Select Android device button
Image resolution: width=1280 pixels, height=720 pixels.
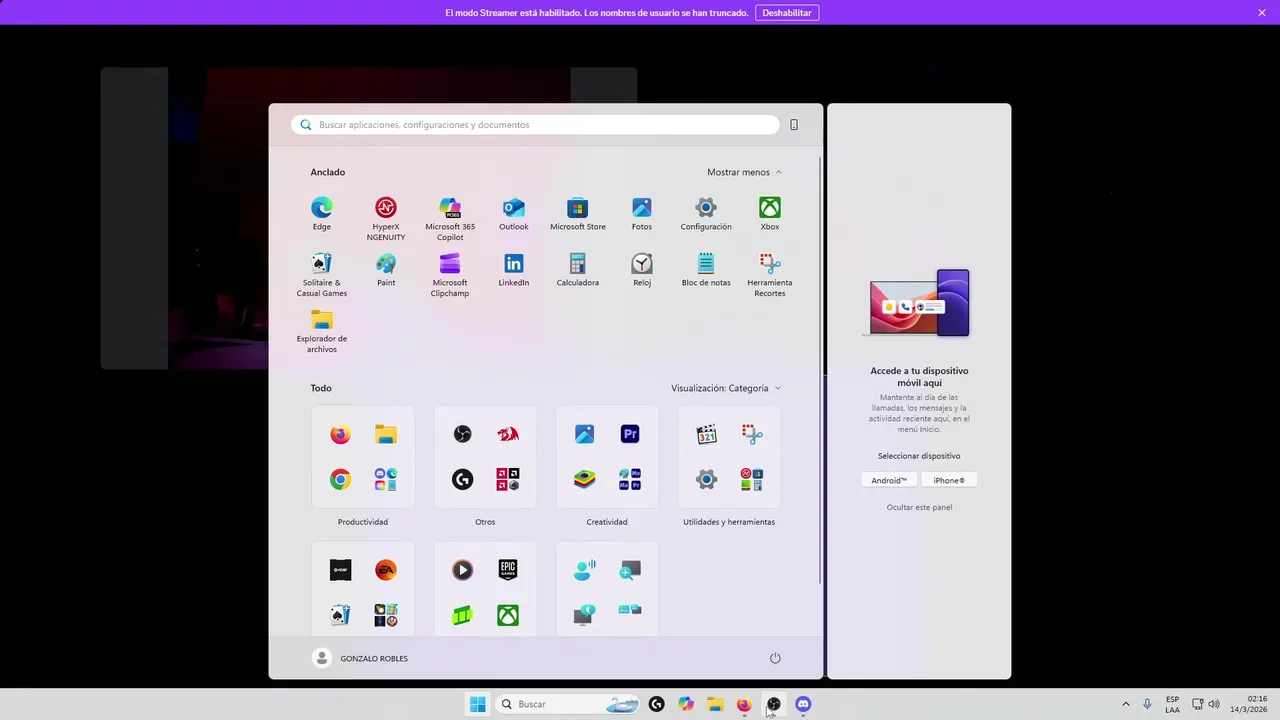[889, 480]
